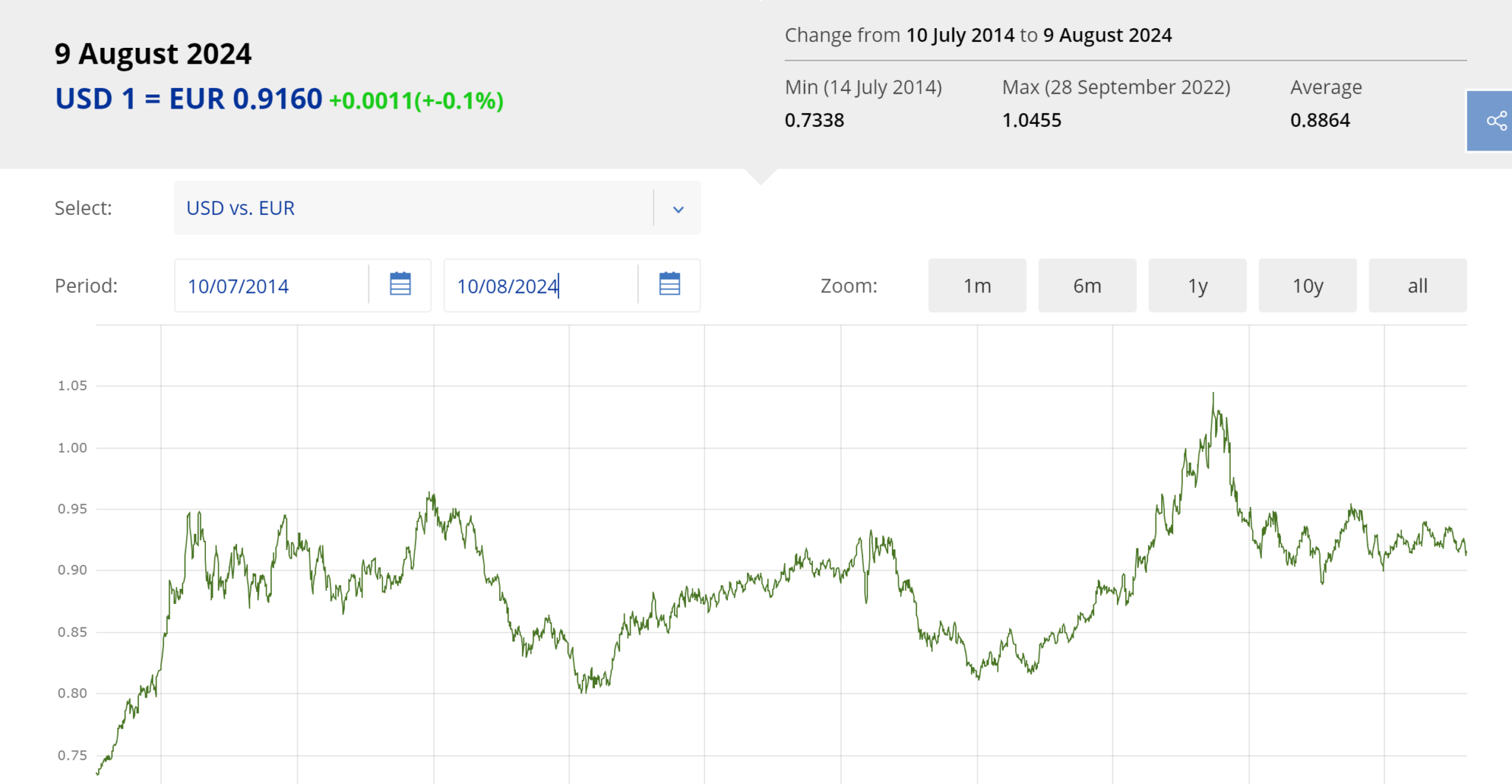Switch zoom to 10y view
Viewport: 1512px width, 784px height.
coord(1307,285)
